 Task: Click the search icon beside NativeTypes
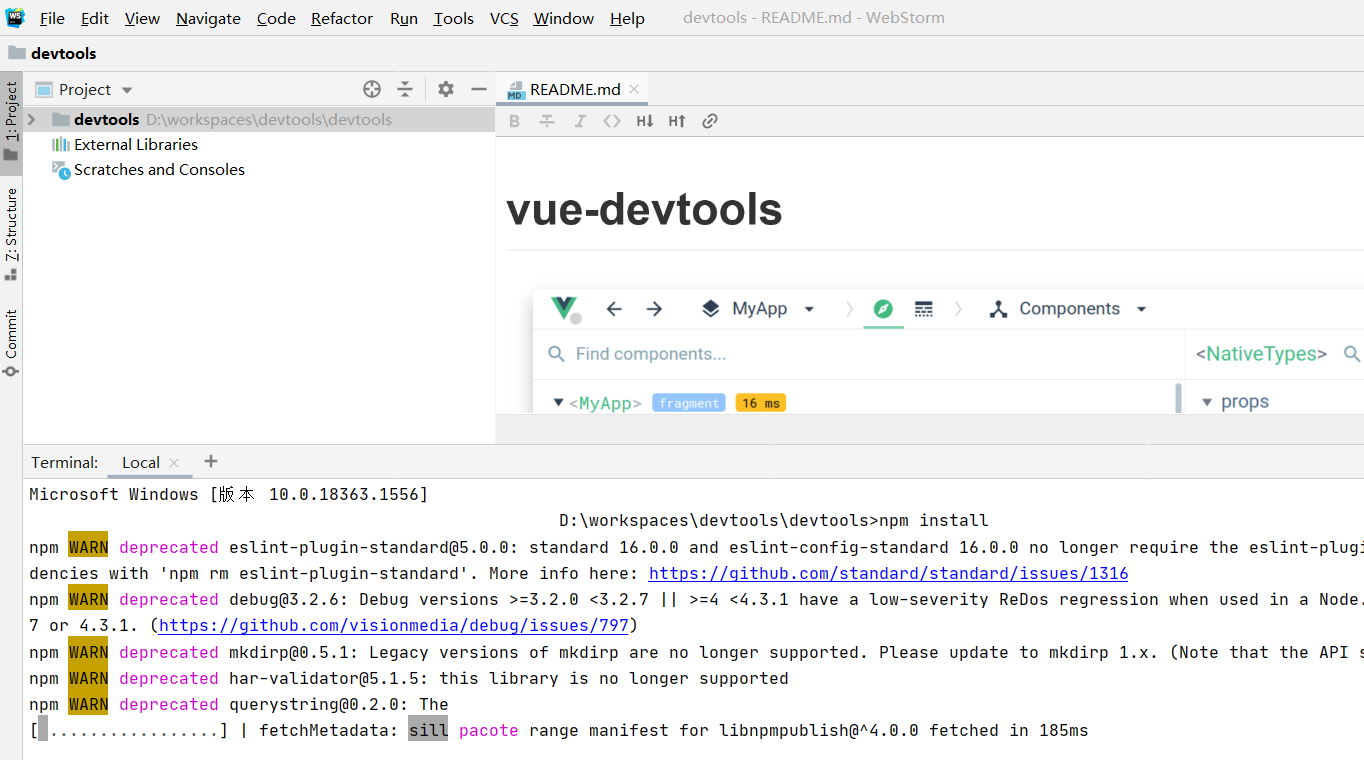coord(1352,354)
